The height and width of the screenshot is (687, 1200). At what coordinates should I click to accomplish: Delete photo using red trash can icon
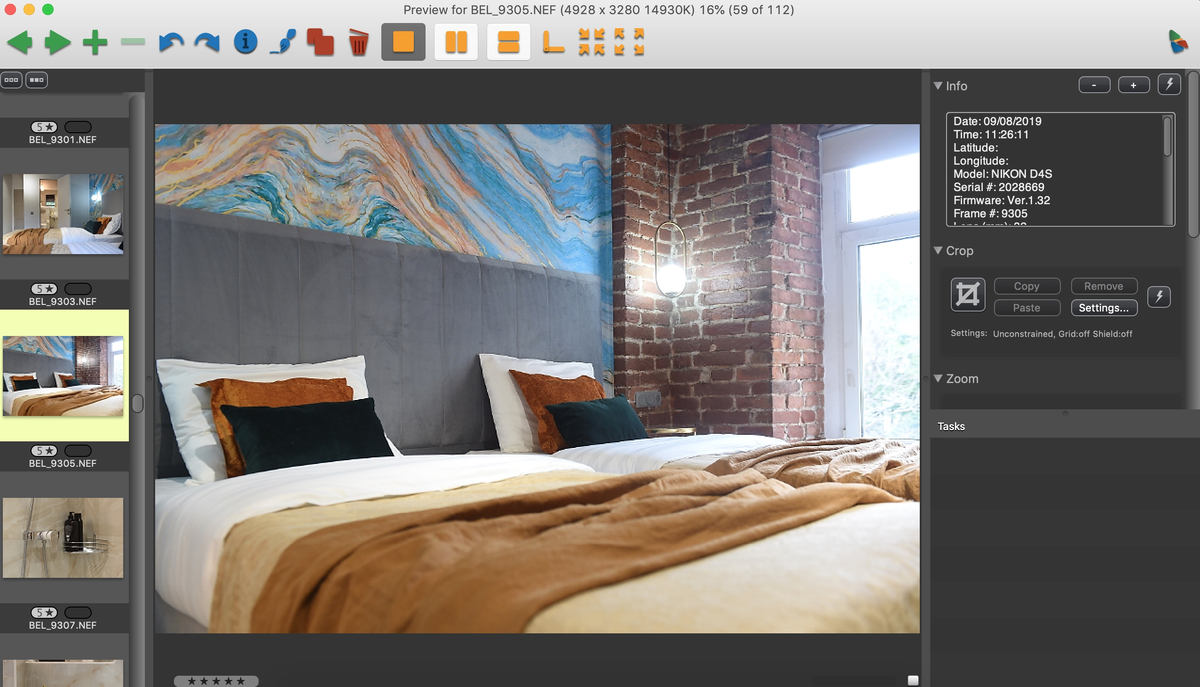pos(358,42)
